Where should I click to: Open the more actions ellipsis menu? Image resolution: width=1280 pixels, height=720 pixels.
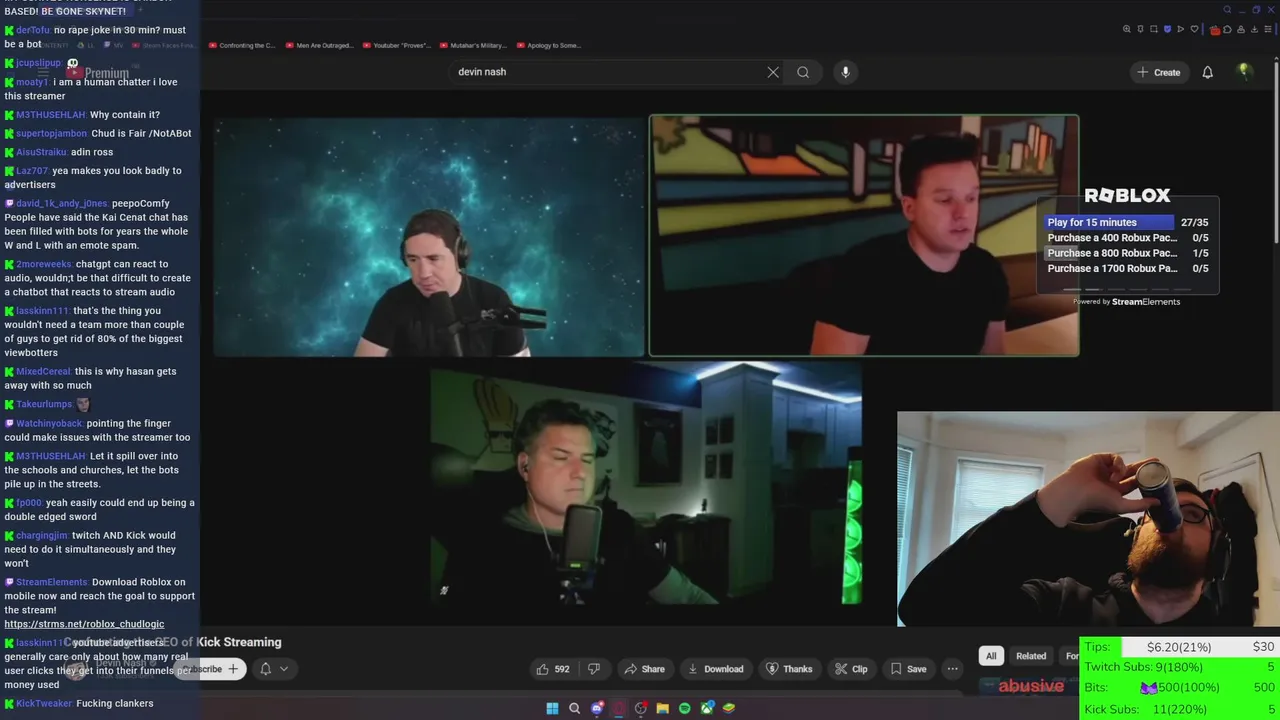click(952, 669)
